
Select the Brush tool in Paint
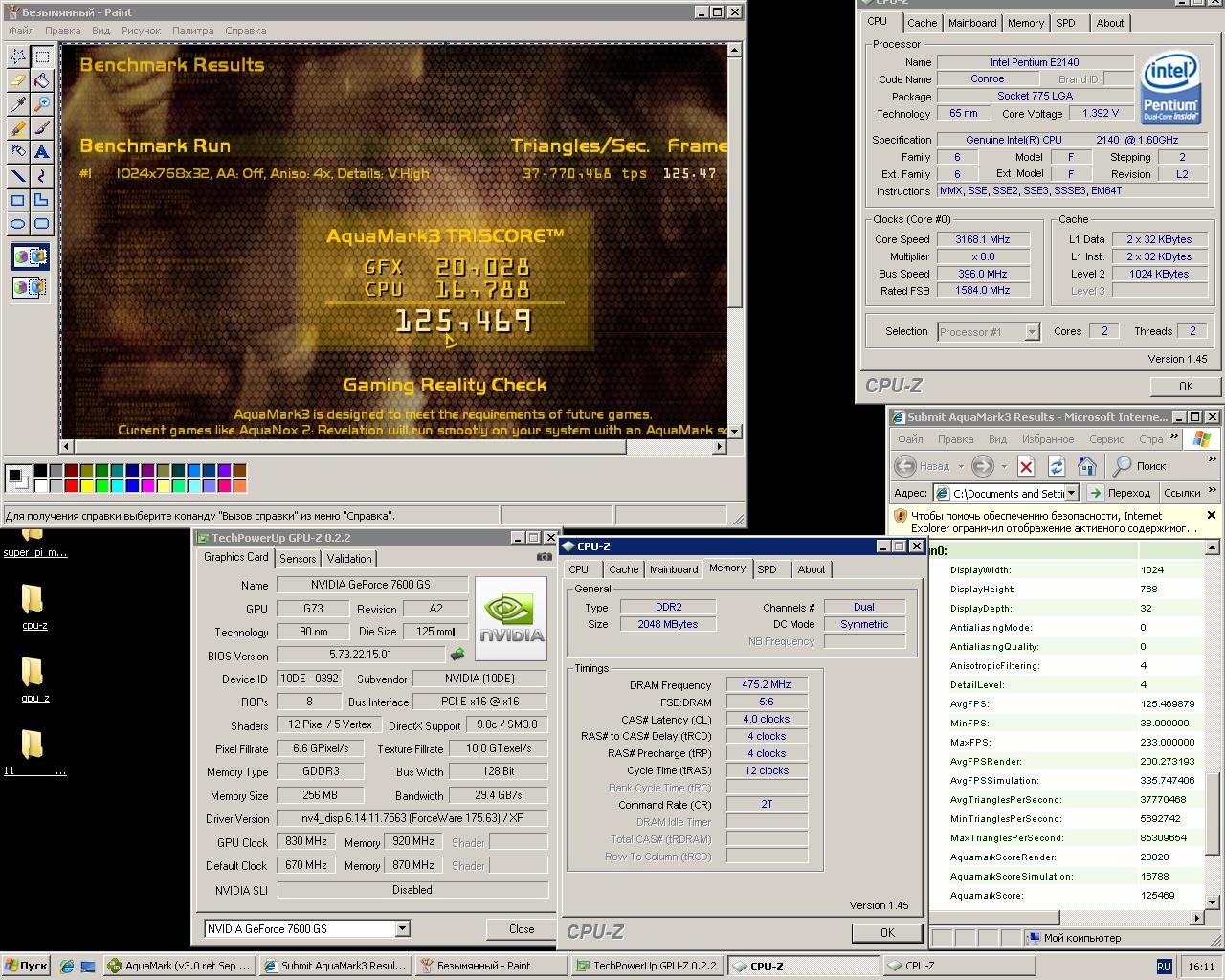(x=42, y=128)
